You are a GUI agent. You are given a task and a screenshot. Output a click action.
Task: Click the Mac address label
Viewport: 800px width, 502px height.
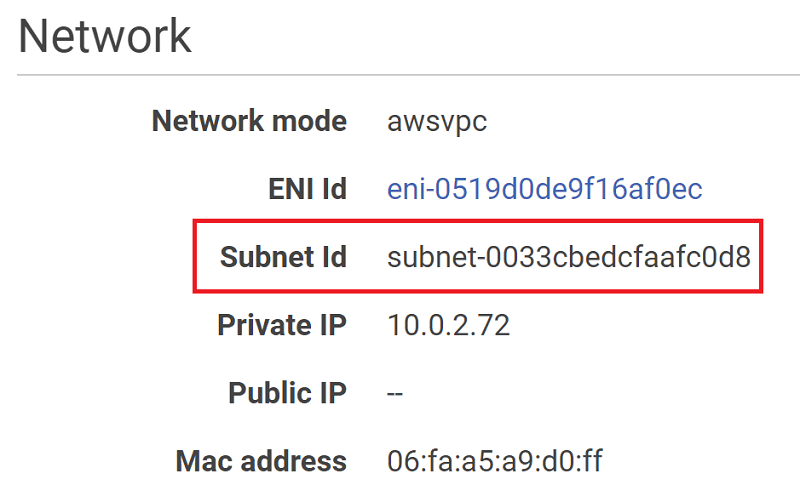(x=261, y=461)
